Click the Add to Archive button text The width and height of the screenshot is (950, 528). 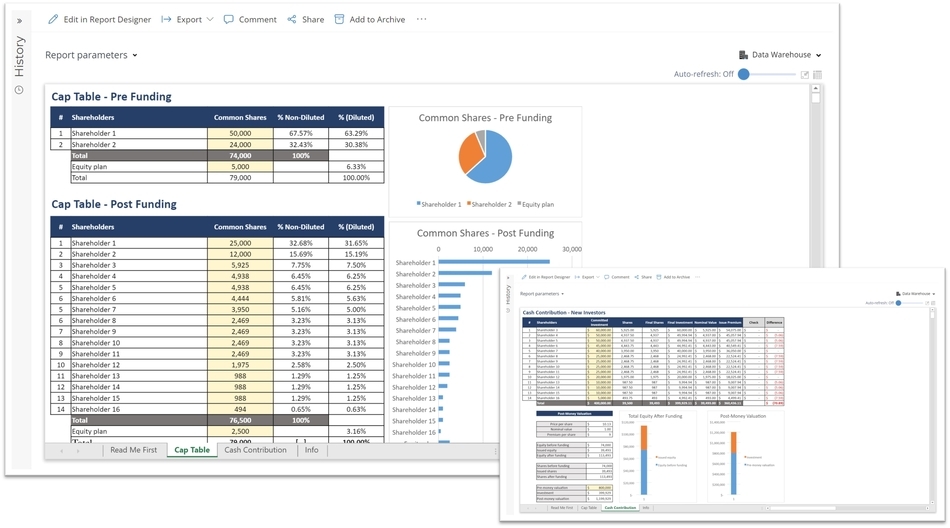pyautogui.click(x=377, y=19)
